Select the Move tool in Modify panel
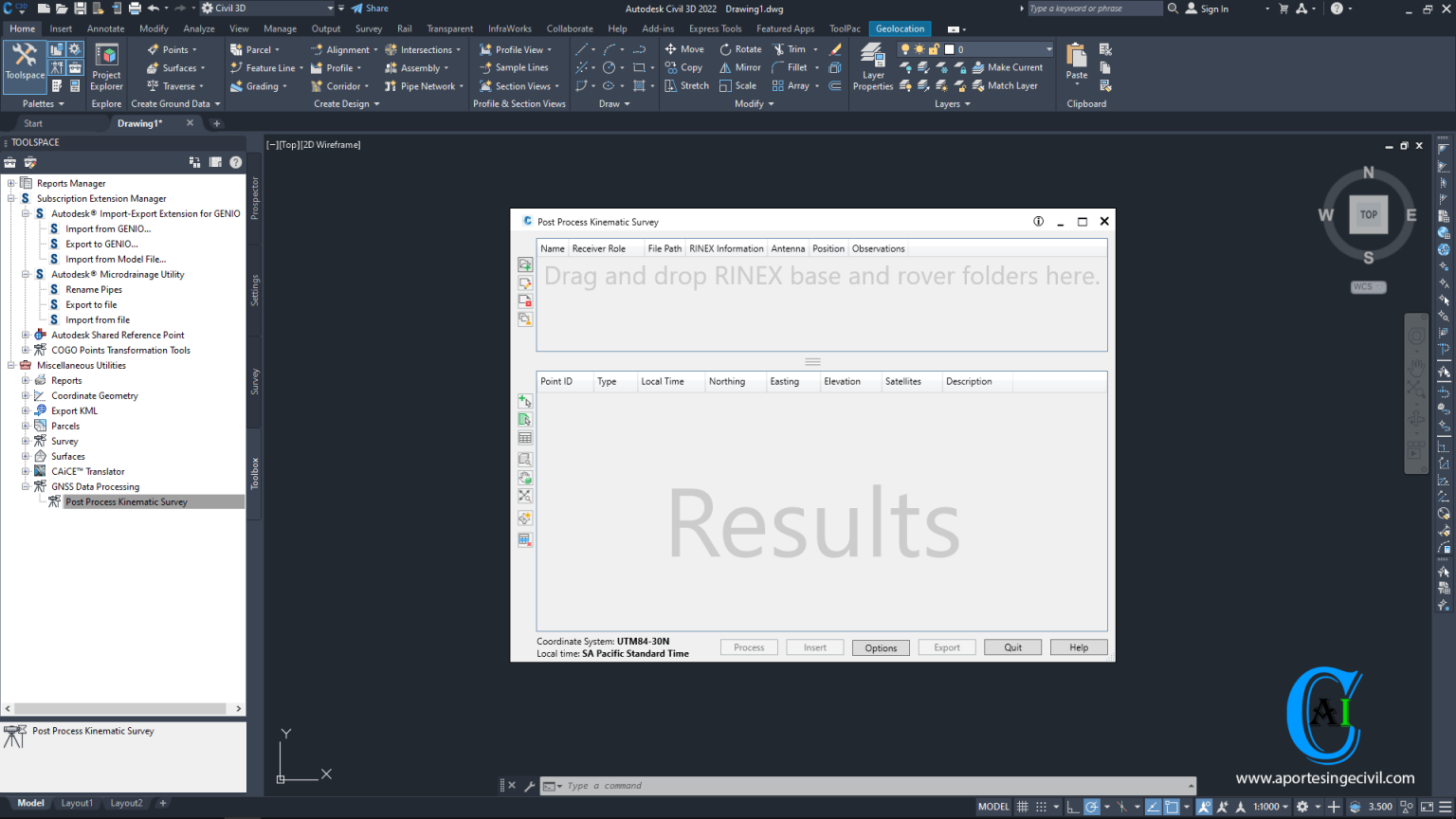This screenshot has height=819, width=1456. (684, 48)
